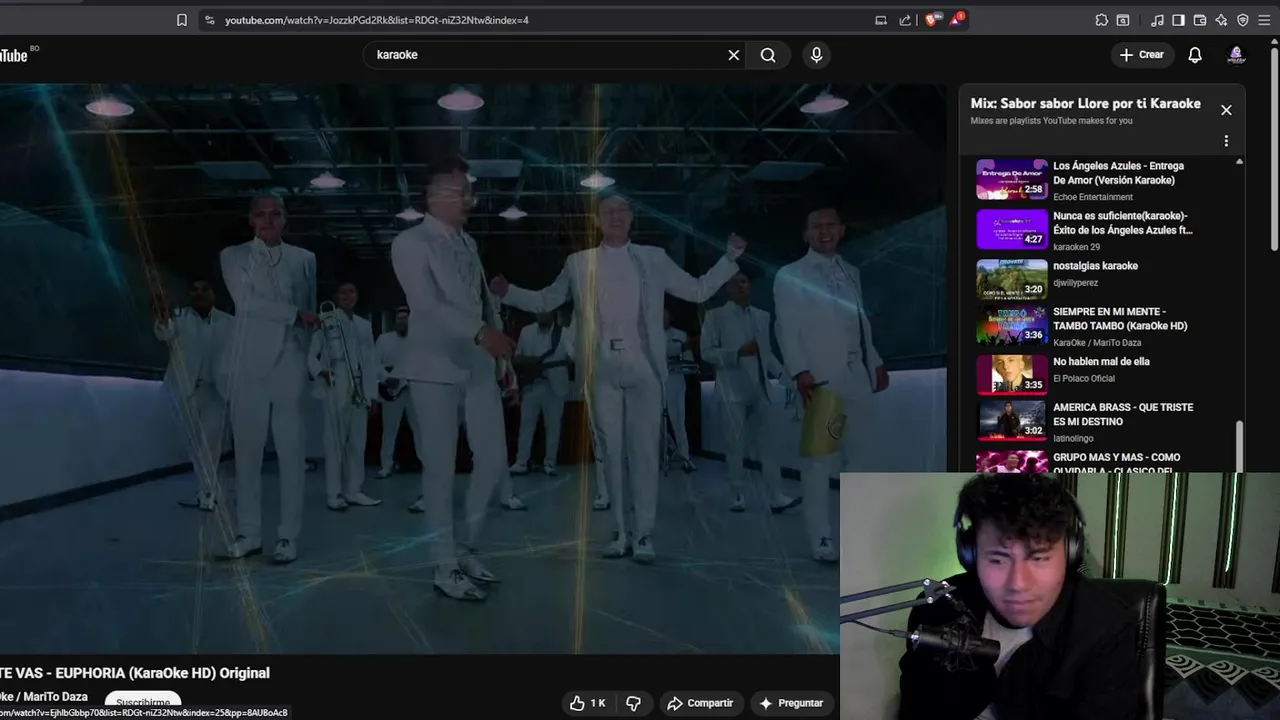
Task: Click the Echoe Entertainment channel name
Action: (1093, 197)
